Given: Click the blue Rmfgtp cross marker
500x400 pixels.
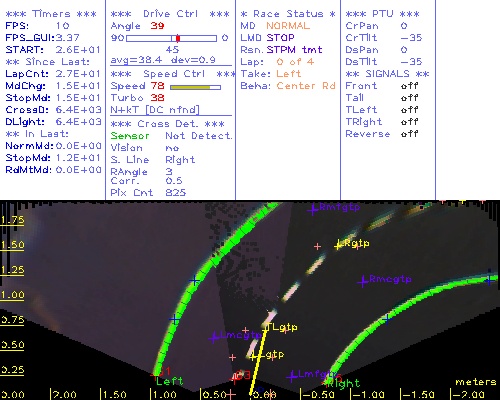Looking at the screenshot, I should click(x=313, y=210).
